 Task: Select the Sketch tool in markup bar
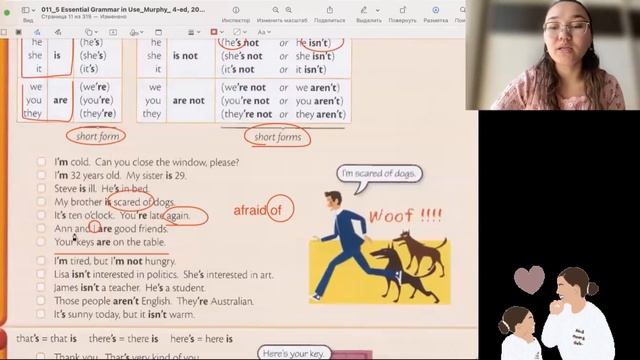[x=37, y=32]
